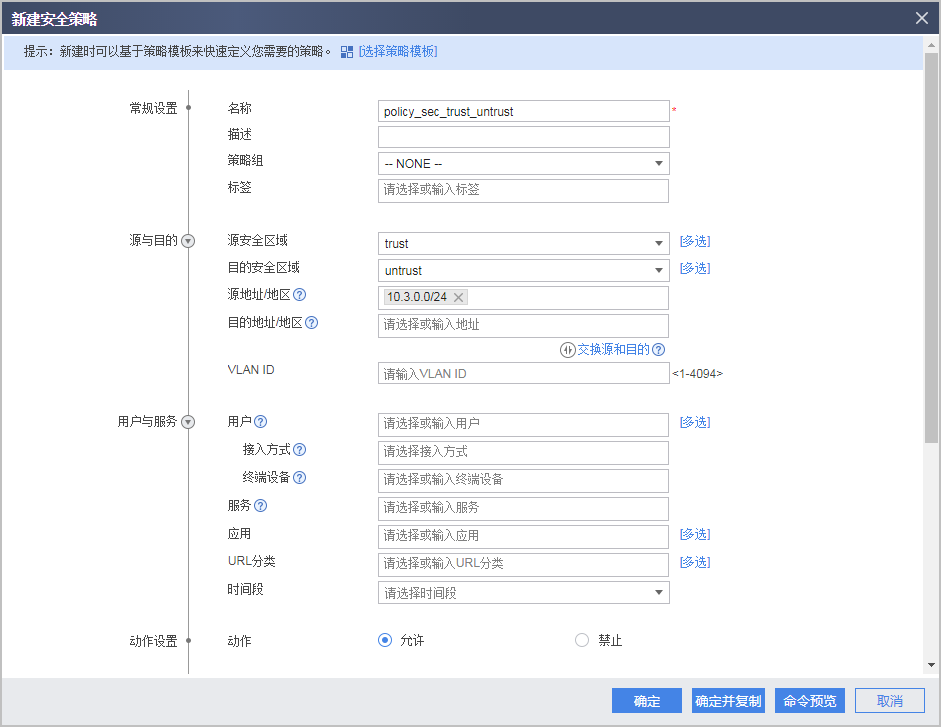Click the help icon next to 接入方式
Screen dimensions: 941x727
(300, 450)
